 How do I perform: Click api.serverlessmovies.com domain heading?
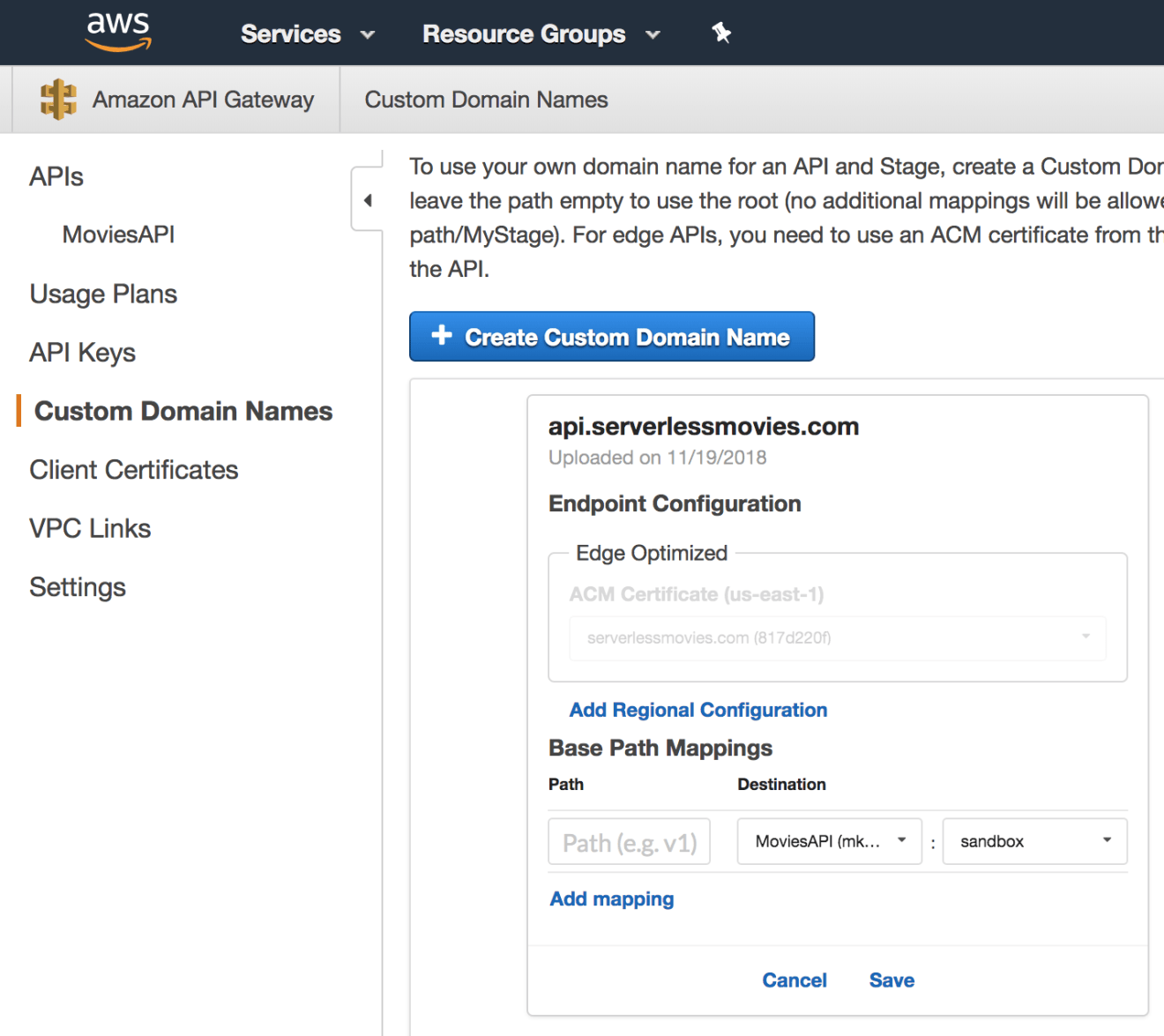tap(704, 427)
